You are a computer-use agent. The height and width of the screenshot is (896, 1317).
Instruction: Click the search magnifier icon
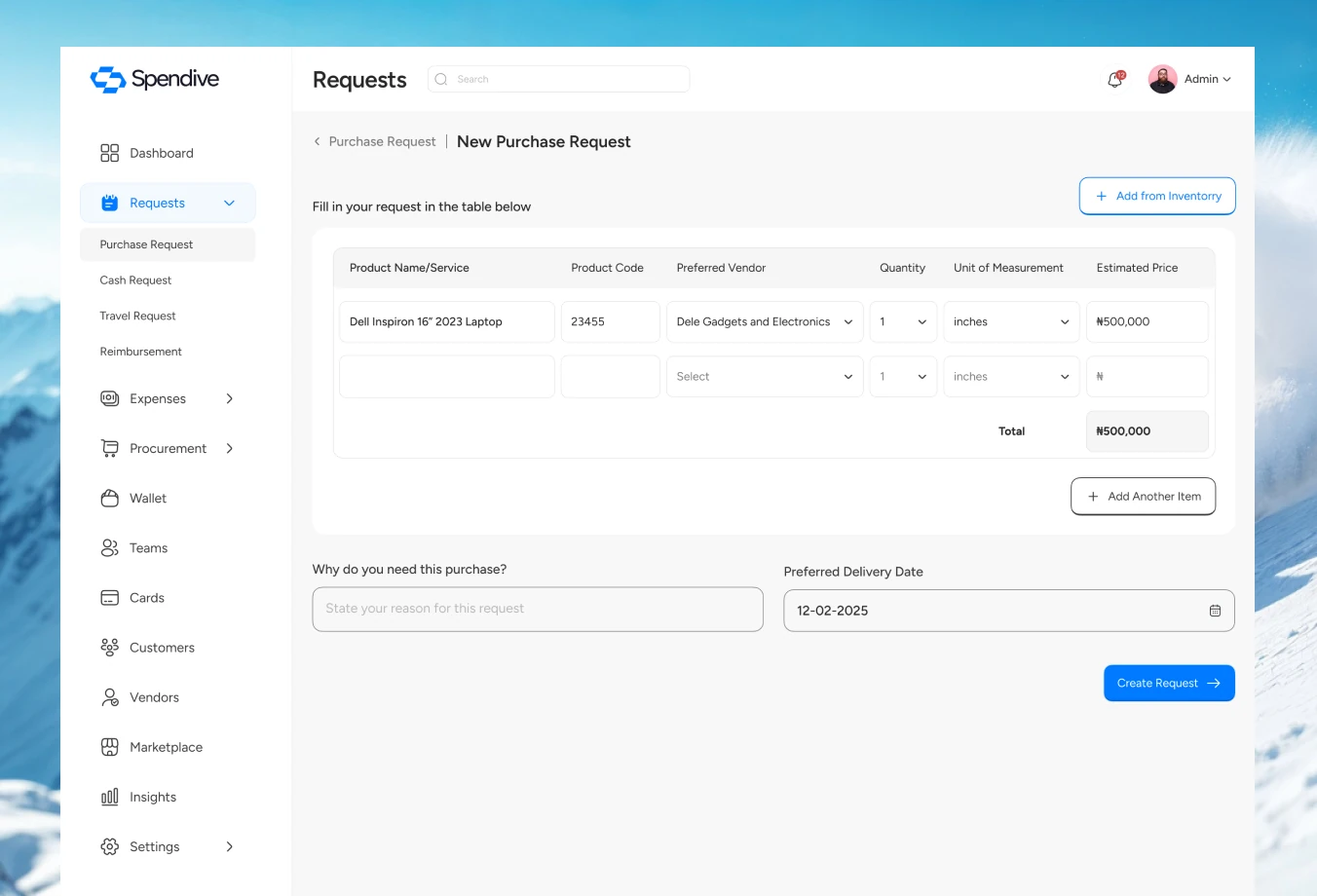pos(441,79)
